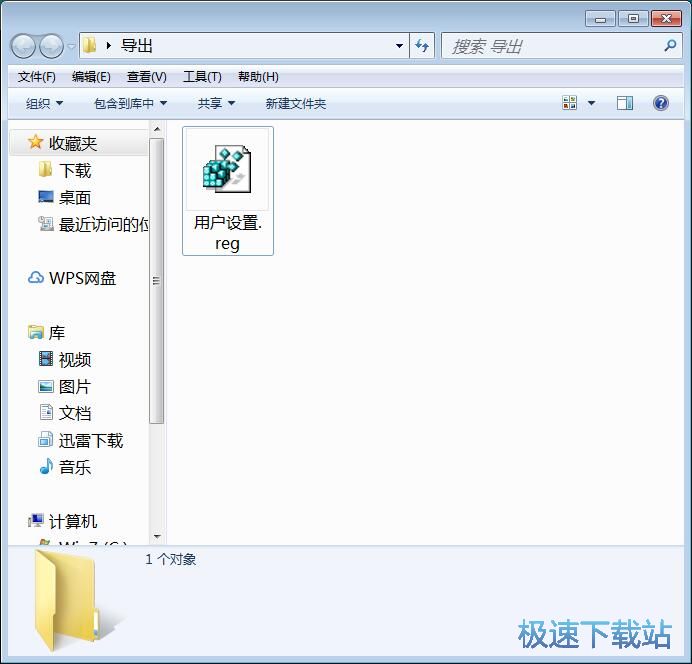This screenshot has height=664, width=692.
Task: Click the 新建文件夹 button
Action: [x=296, y=104]
